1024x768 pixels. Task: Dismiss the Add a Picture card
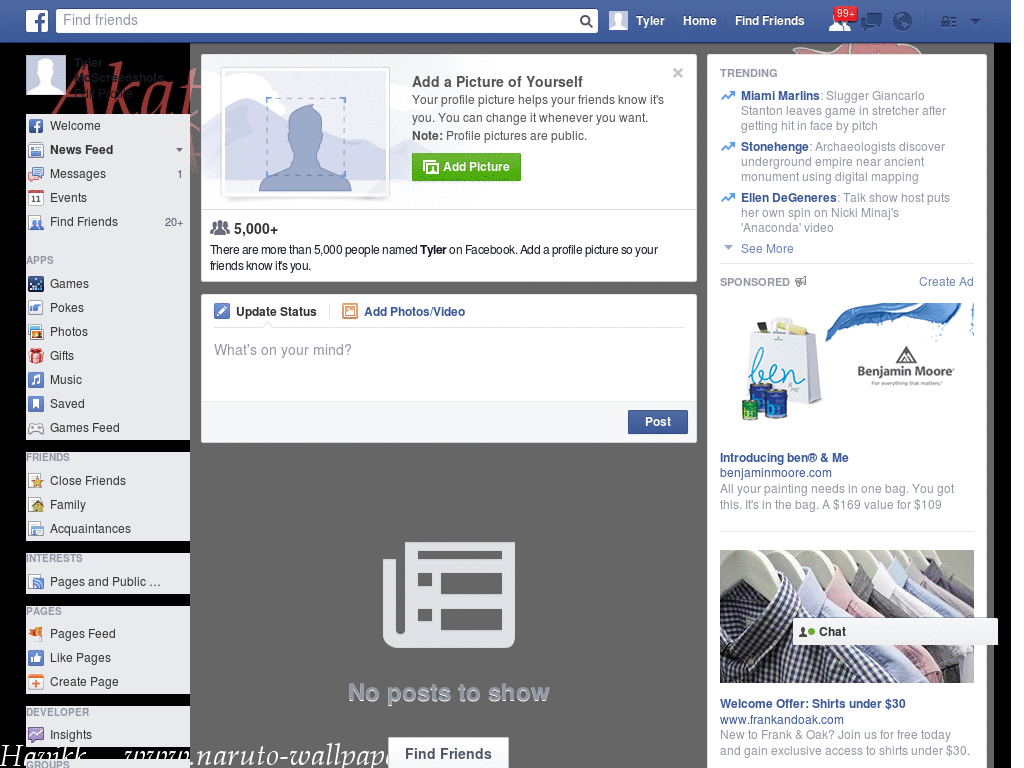pyautogui.click(x=678, y=73)
